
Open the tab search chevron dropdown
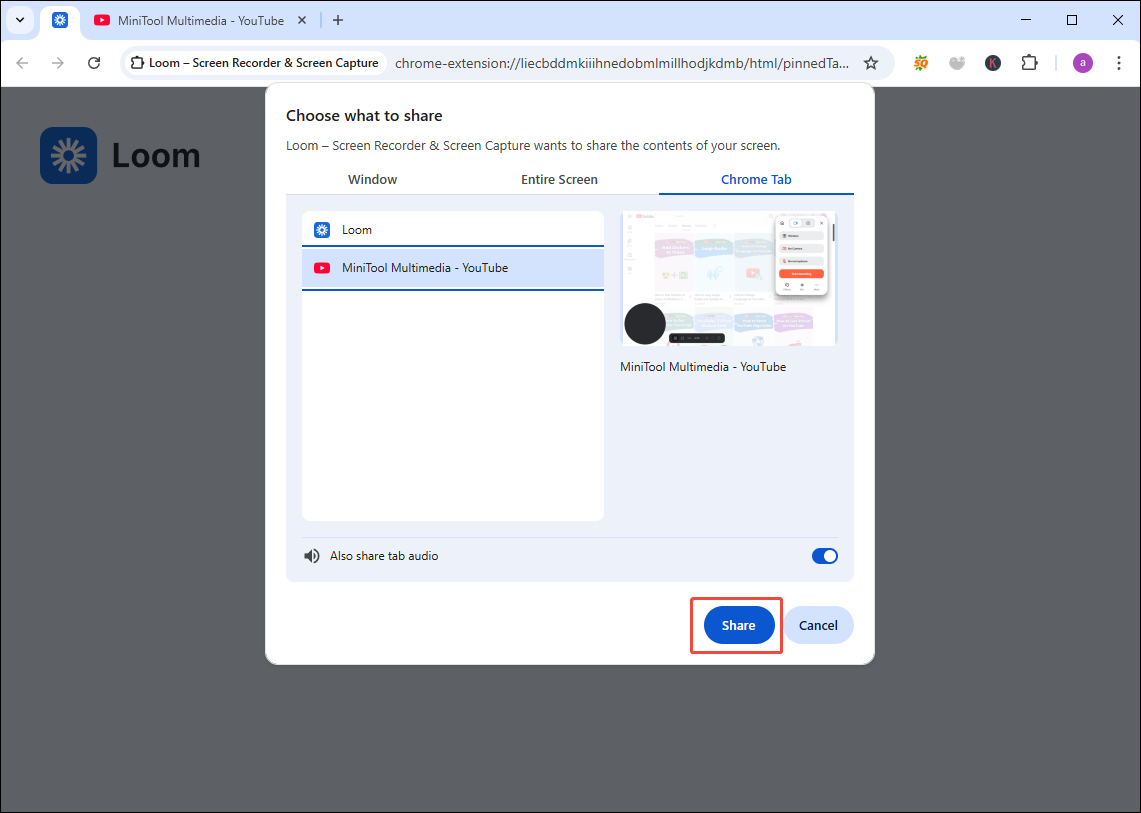click(x=19, y=20)
